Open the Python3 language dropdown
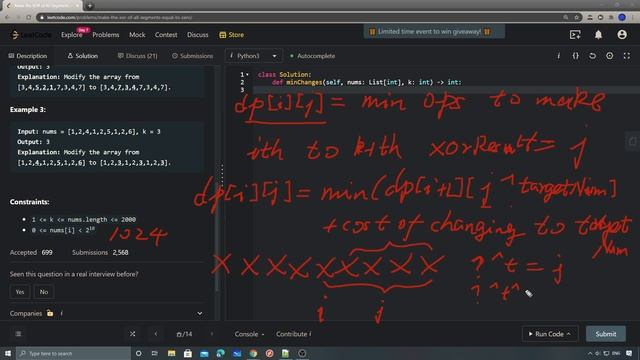640x360 pixels. tap(253, 56)
